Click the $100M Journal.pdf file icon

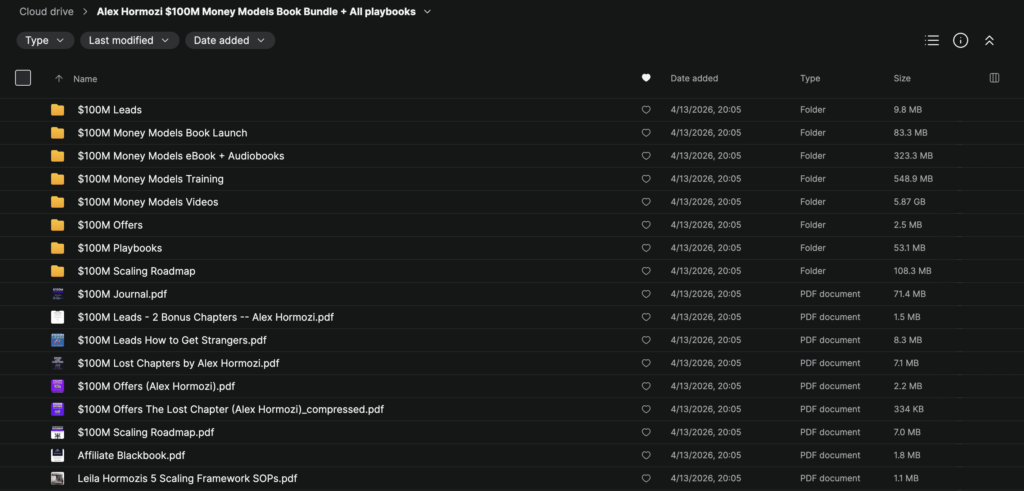58,294
